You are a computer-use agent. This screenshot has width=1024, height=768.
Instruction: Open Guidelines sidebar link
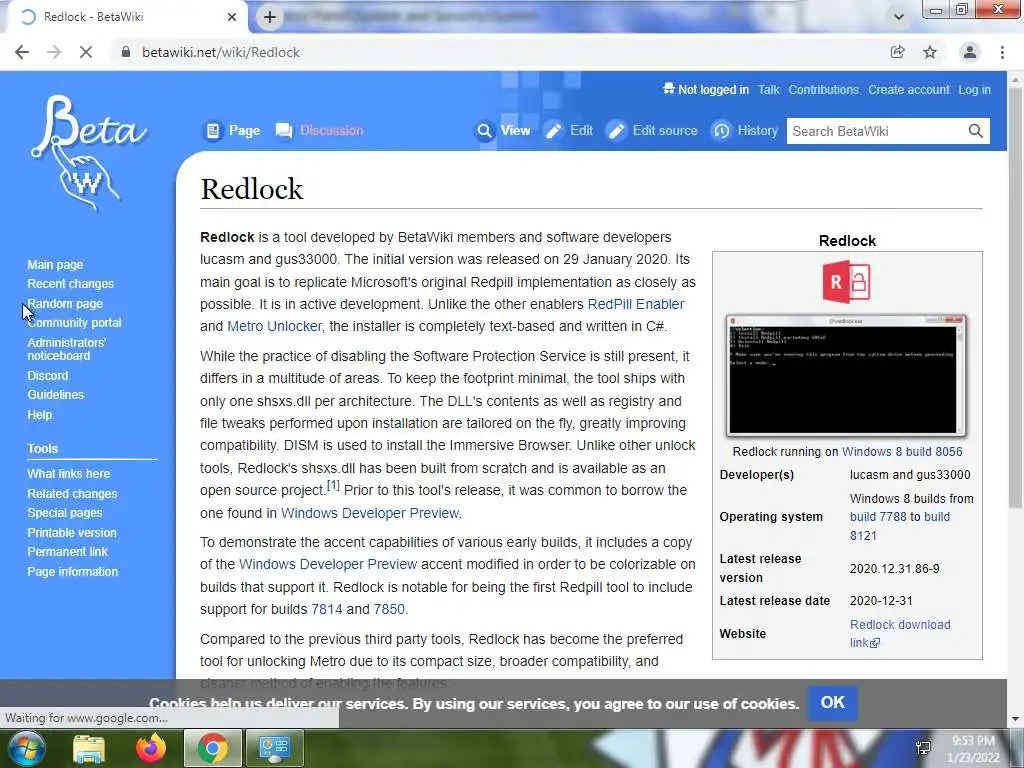pyautogui.click(x=56, y=394)
